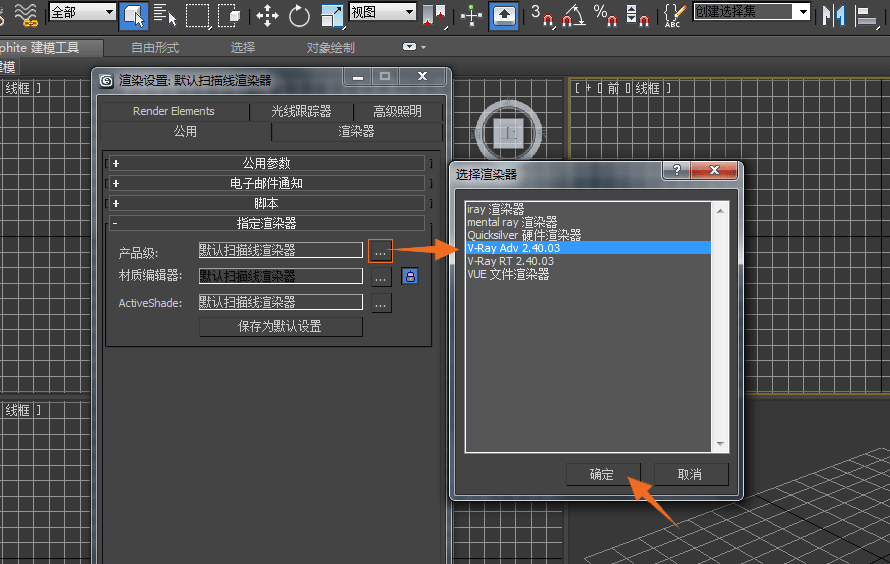The image size is (890, 564).
Task: Activate the Select and Rotate tool
Action: coord(299,14)
